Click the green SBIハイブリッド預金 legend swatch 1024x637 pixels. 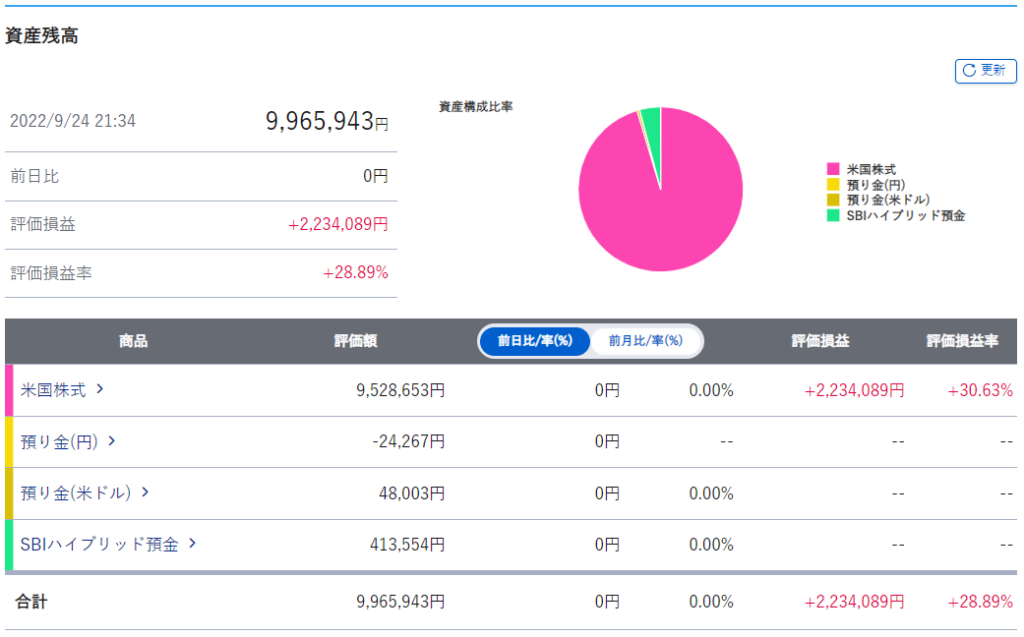pyautogui.click(x=832, y=215)
